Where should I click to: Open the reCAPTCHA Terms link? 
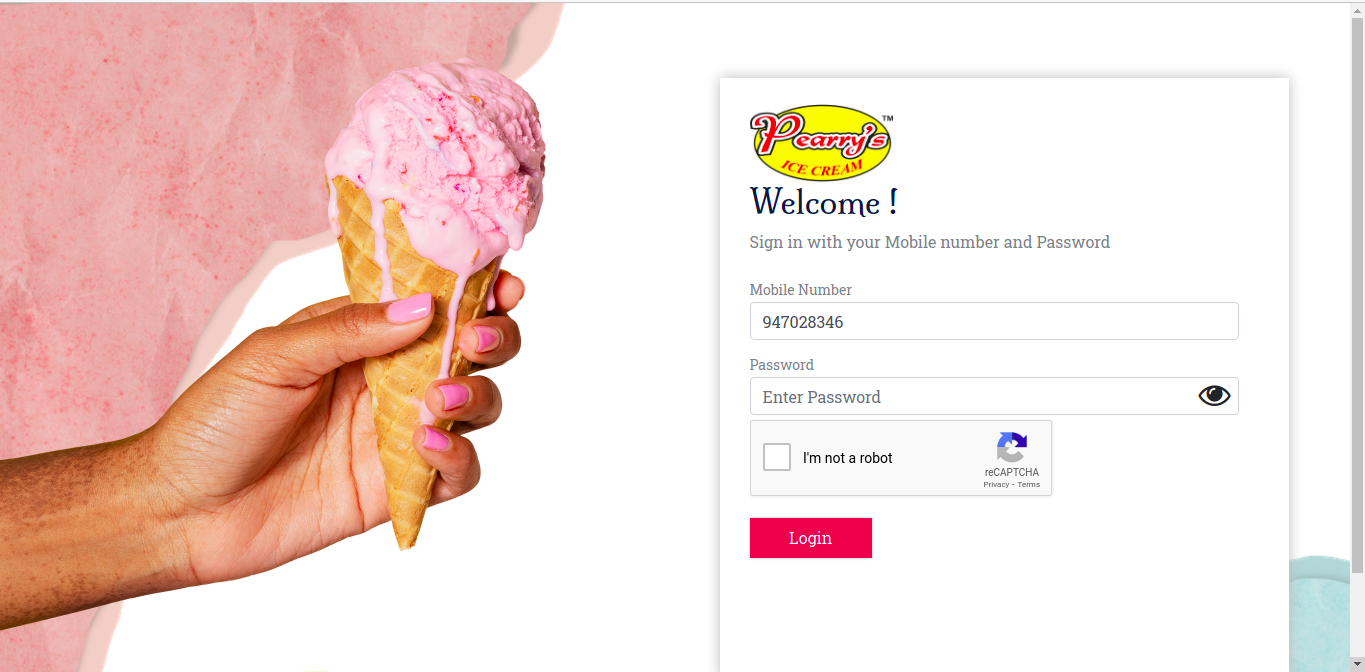[x=1029, y=485]
